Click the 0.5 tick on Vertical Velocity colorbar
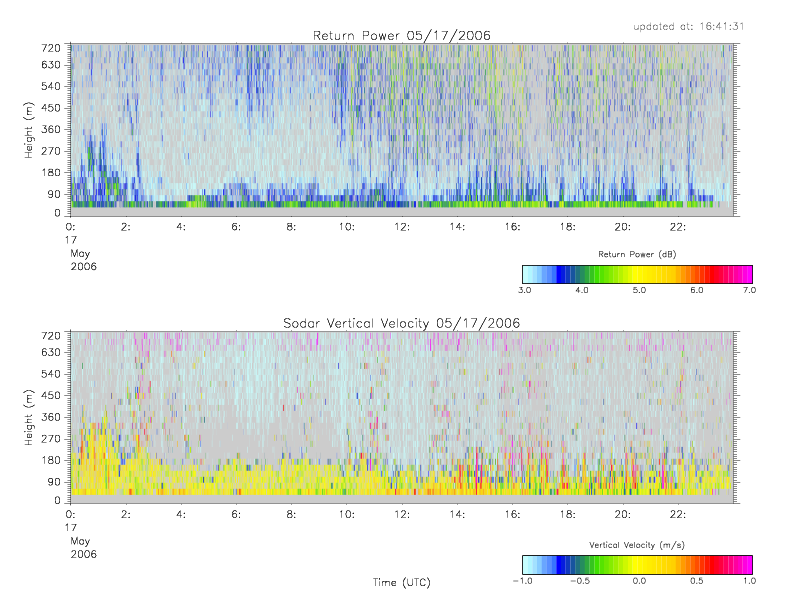Image resolution: width=791 pixels, height=611 pixels. tap(697, 581)
